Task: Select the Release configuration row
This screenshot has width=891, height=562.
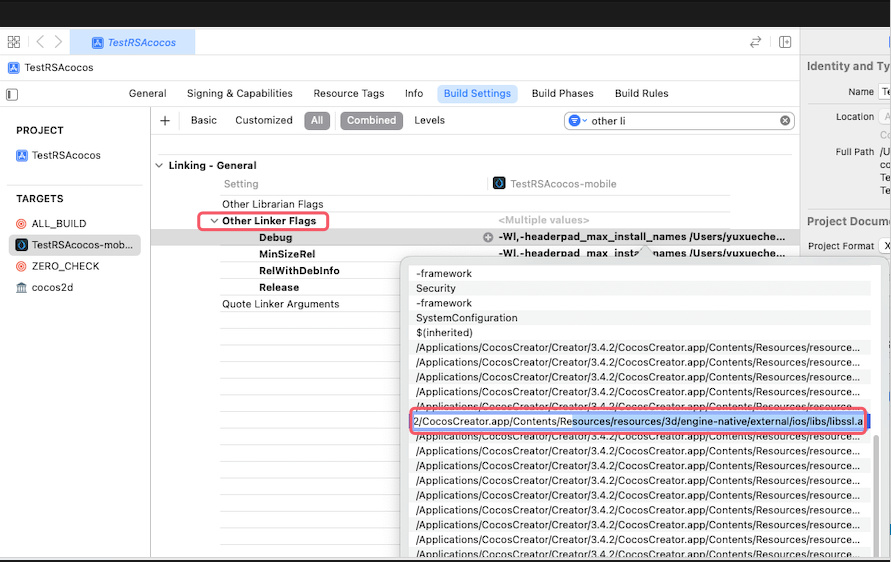Action: click(x=278, y=288)
